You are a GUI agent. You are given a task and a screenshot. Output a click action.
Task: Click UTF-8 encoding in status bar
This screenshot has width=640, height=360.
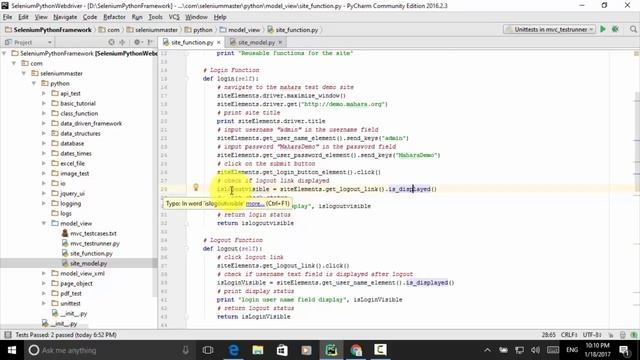coord(592,335)
